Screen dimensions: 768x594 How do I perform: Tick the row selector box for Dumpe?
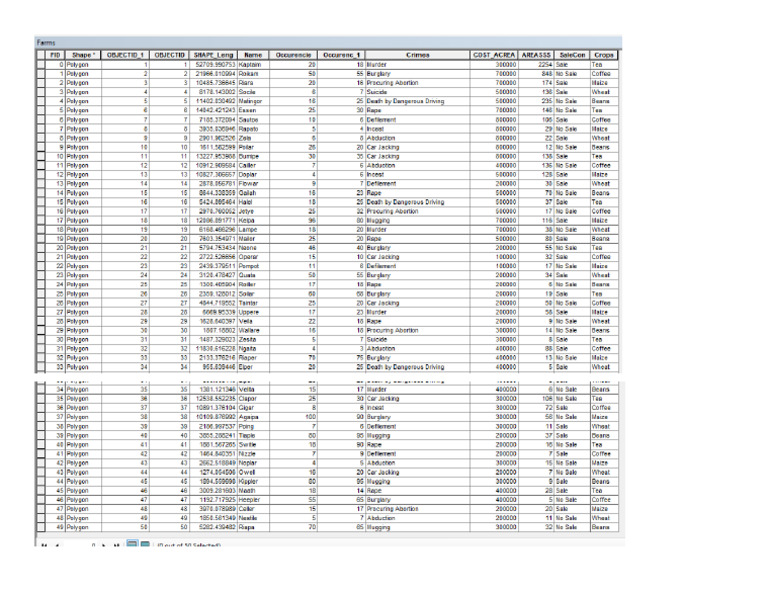tap(41, 156)
